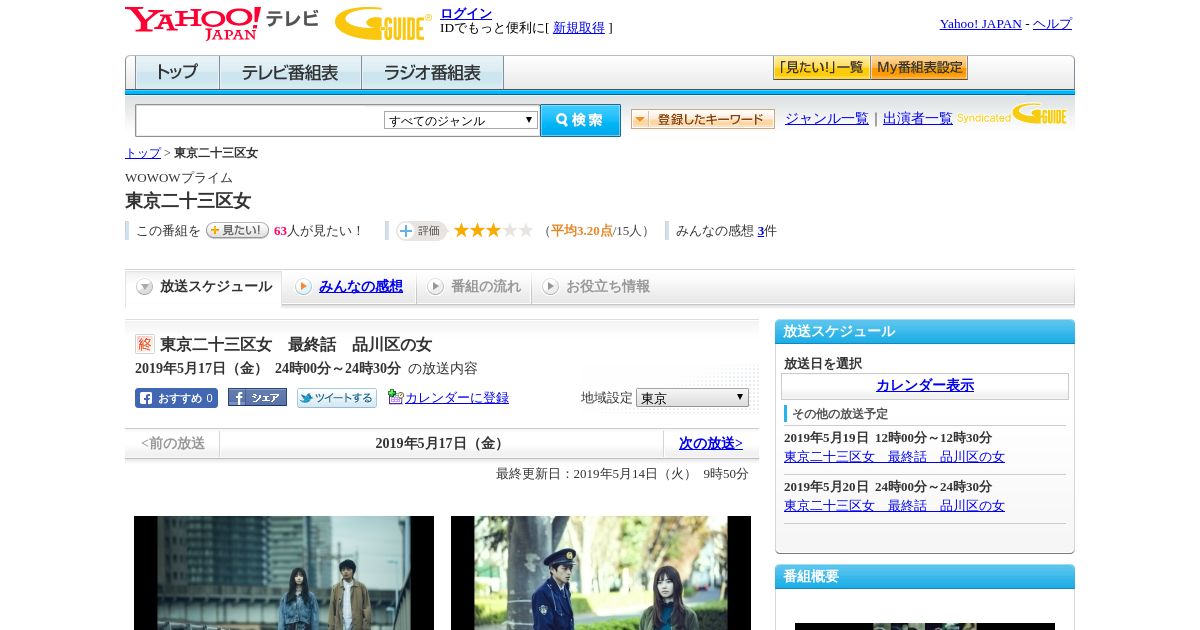The width and height of the screenshot is (1200, 630).
Task: Click the 番組概要 panel thumbnail
Action: click(925, 626)
